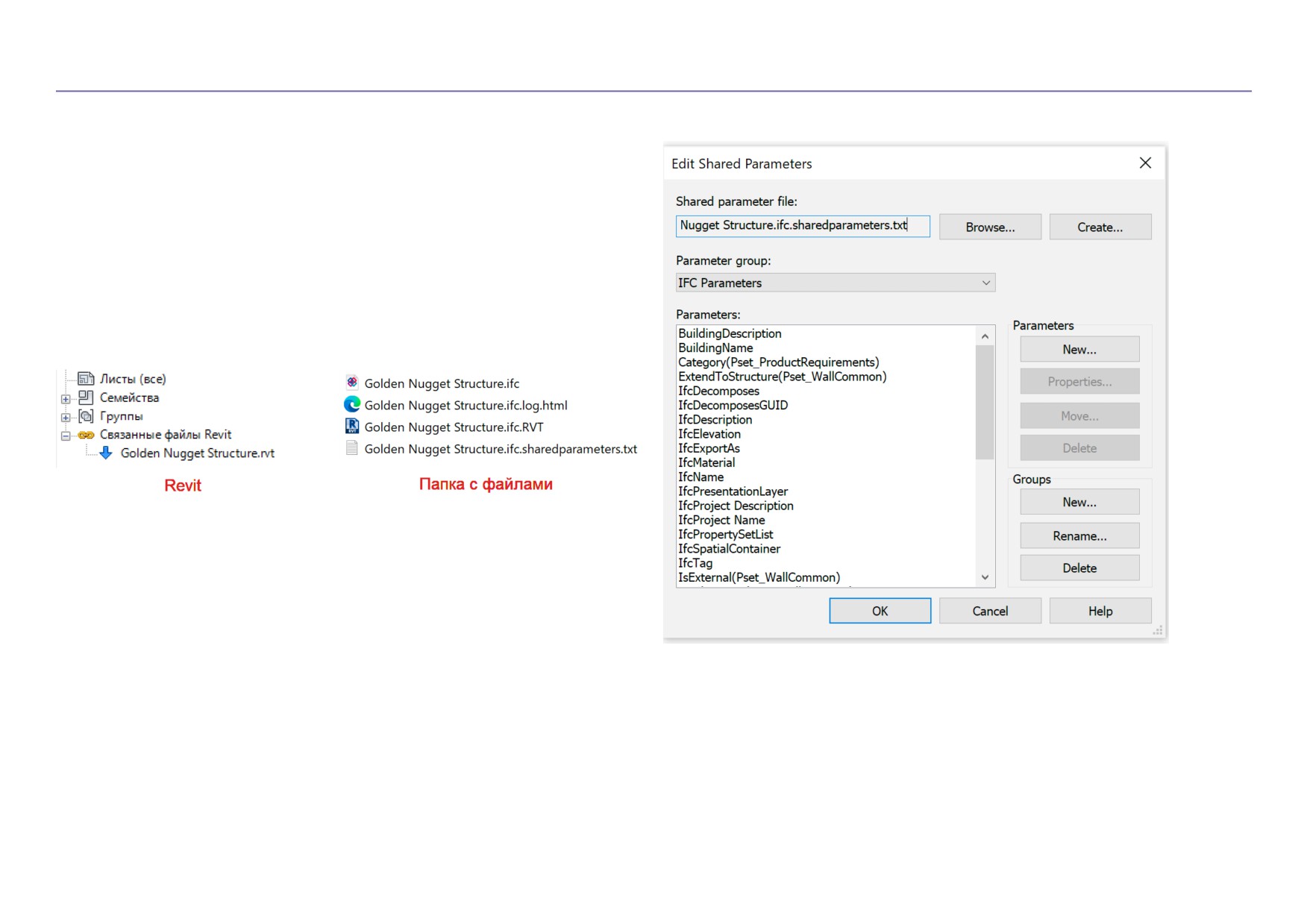This screenshot has width=1307, height=924.
Task: Select file Golden Nugget Structure.ifc.sharedparameters.txt
Action: point(501,449)
